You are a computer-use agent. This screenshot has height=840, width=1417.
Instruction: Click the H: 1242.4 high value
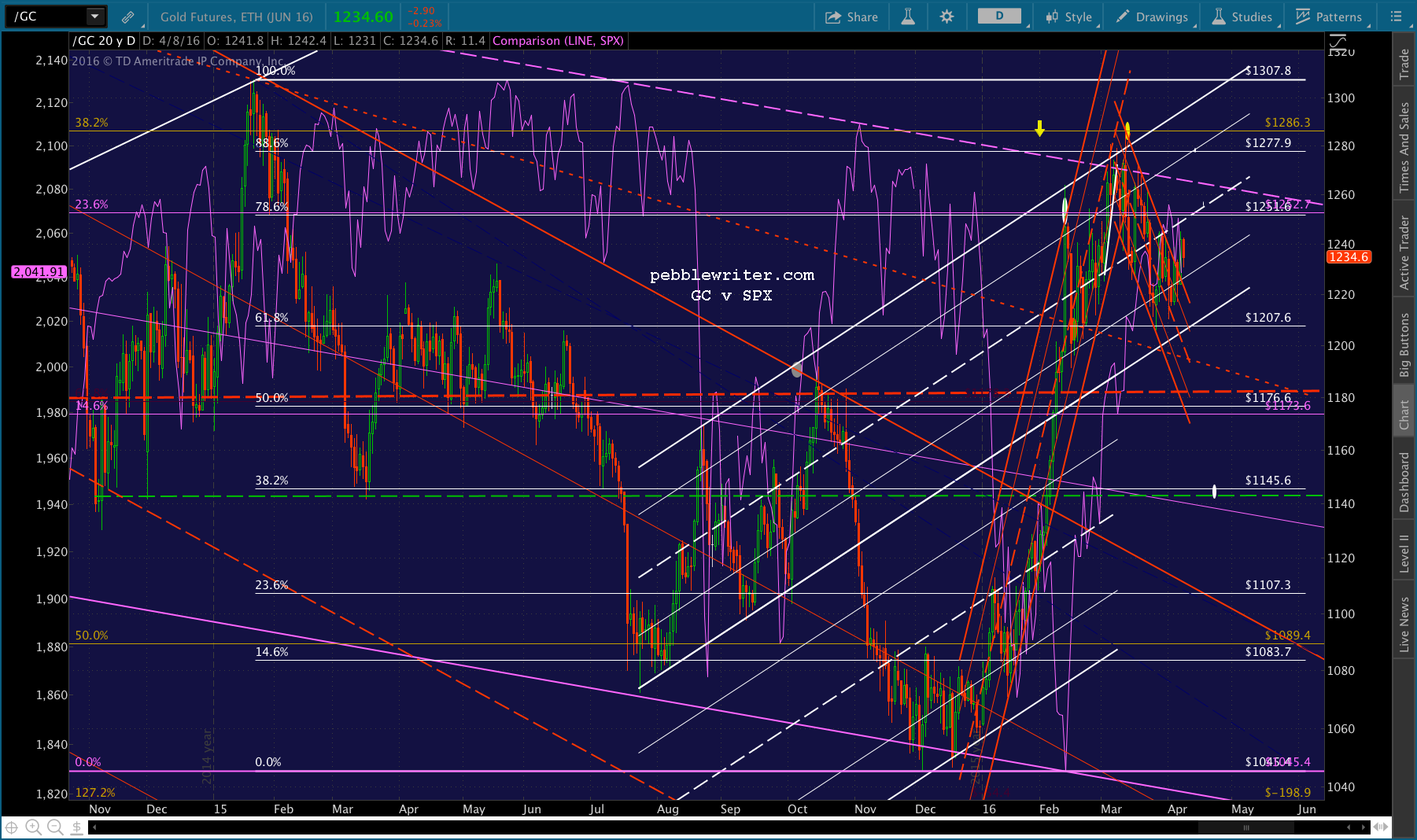tap(297, 41)
